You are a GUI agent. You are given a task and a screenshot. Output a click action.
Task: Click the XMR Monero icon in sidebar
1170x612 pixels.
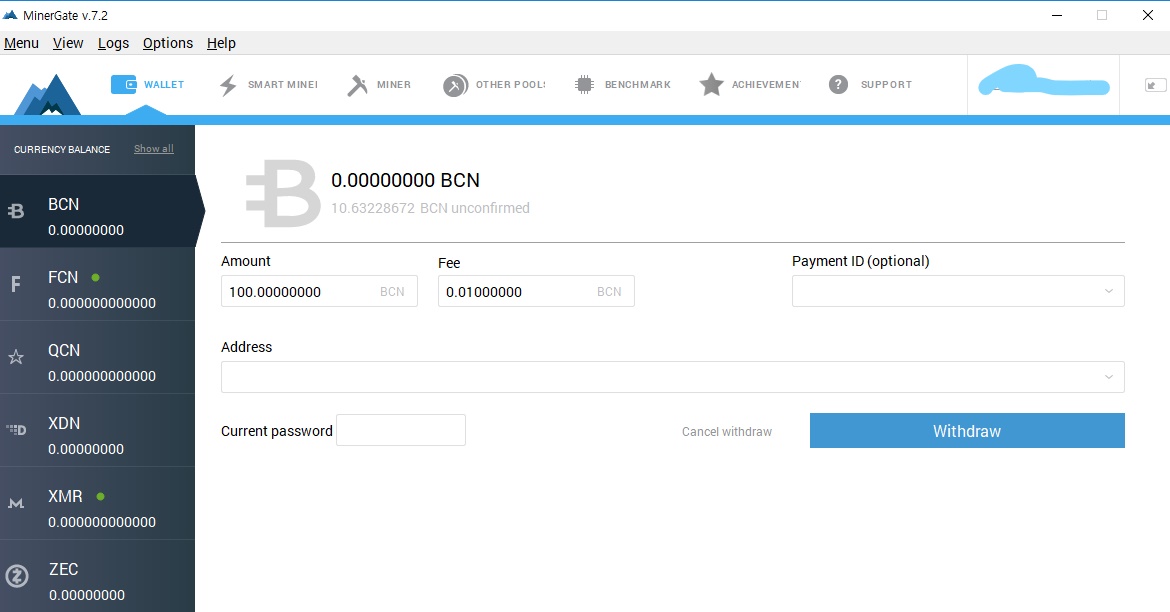[16, 503]
